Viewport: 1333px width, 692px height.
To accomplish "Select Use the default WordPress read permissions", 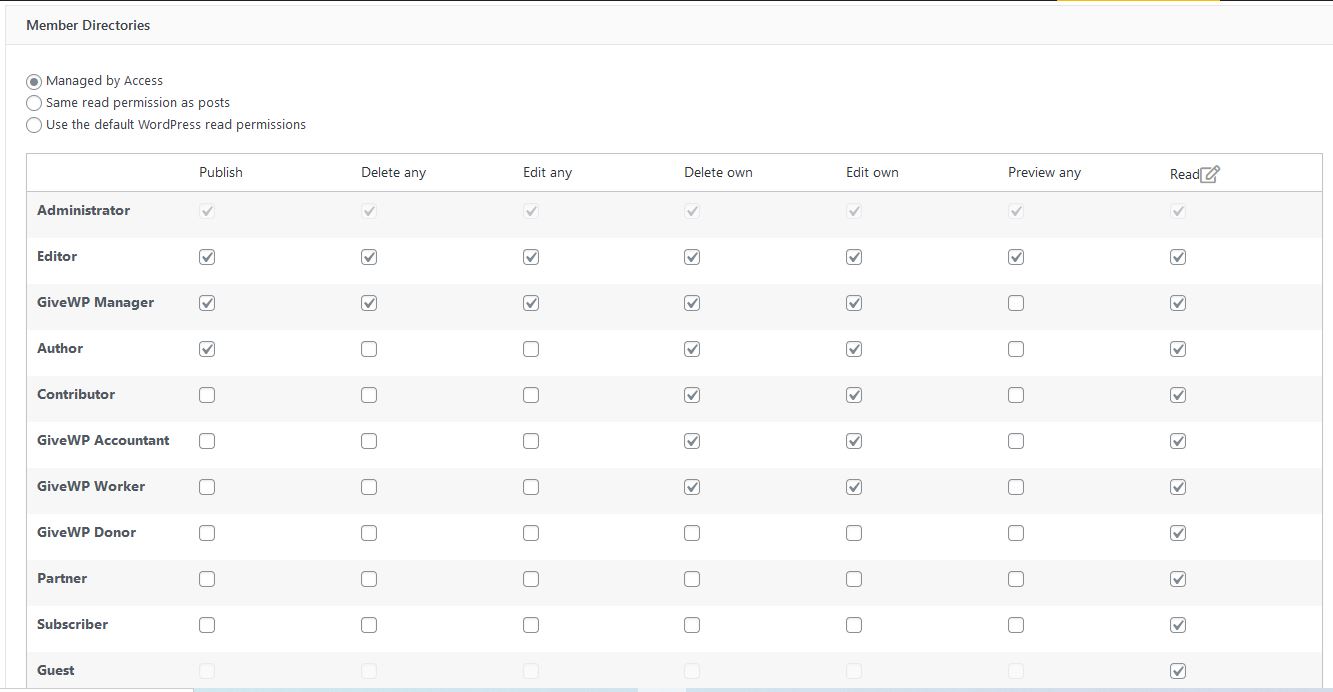I will [x=34, y=125].
